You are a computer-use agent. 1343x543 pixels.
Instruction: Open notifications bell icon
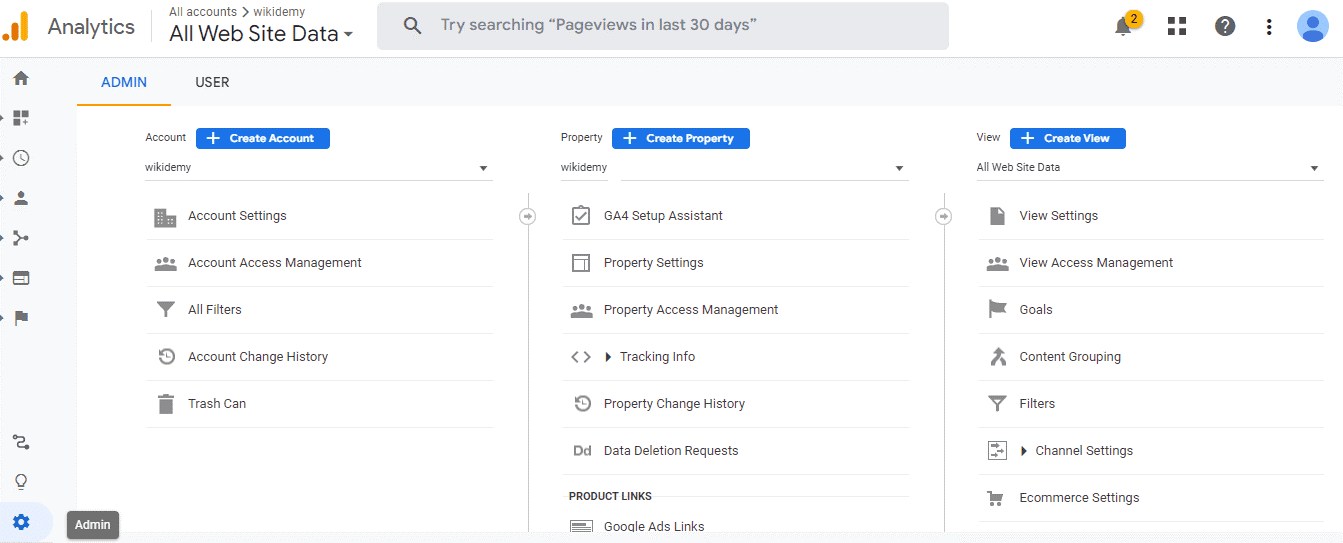click(1123, 27)
